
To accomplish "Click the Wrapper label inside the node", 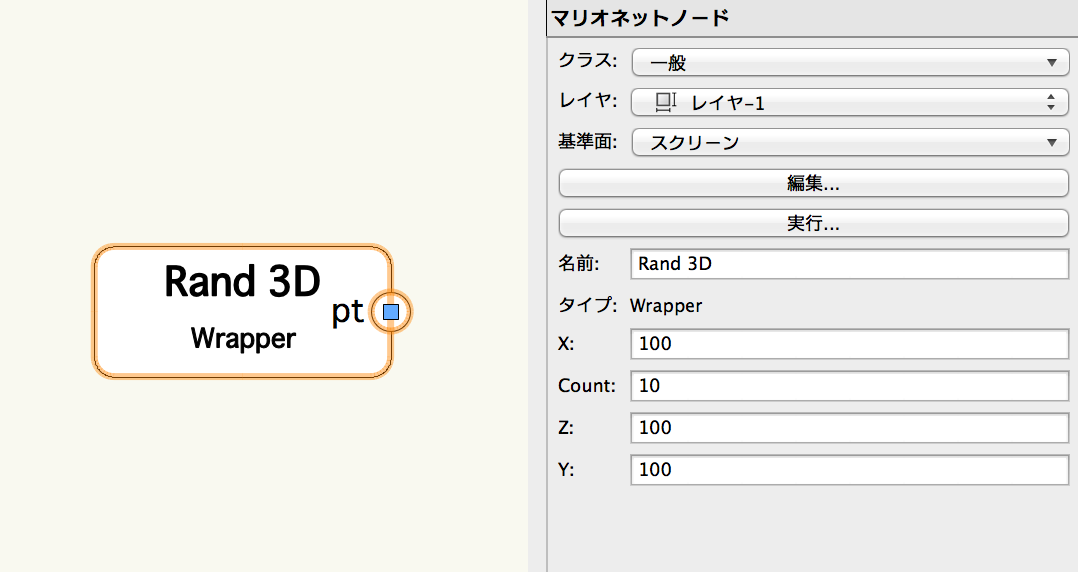I will coord(243,338).
